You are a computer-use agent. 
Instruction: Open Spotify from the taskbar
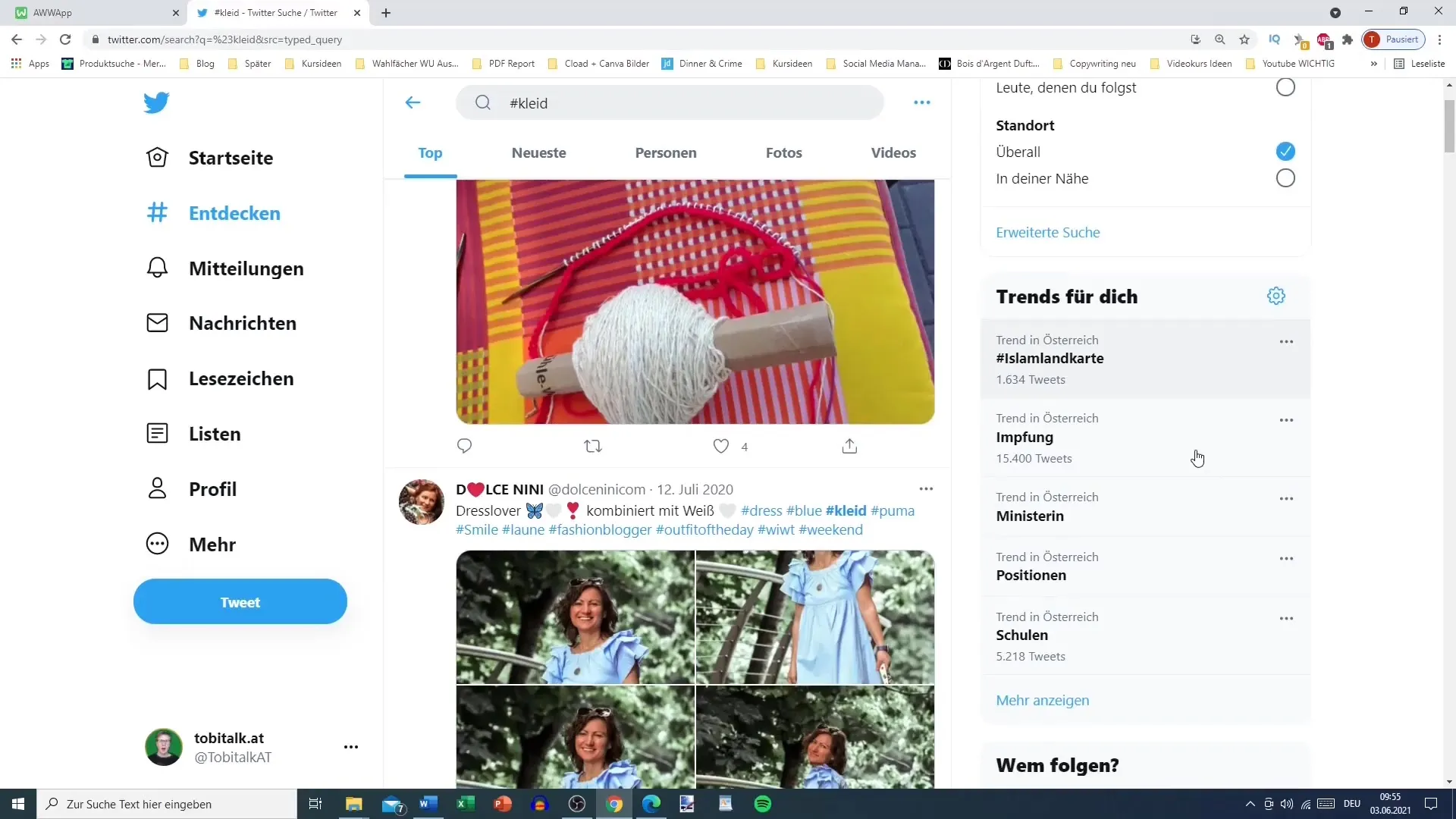[763, 804]
